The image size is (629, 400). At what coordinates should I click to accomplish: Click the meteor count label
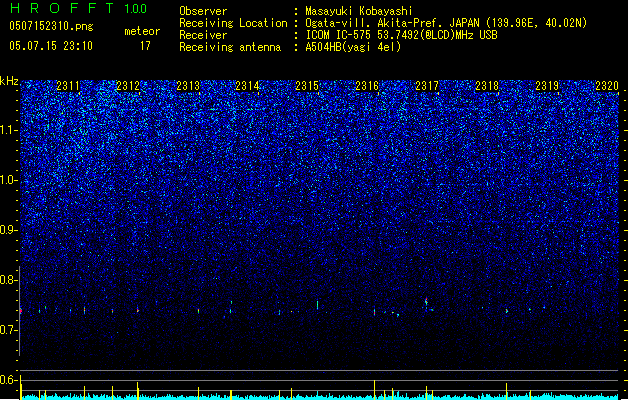click(x=142, y=31)
